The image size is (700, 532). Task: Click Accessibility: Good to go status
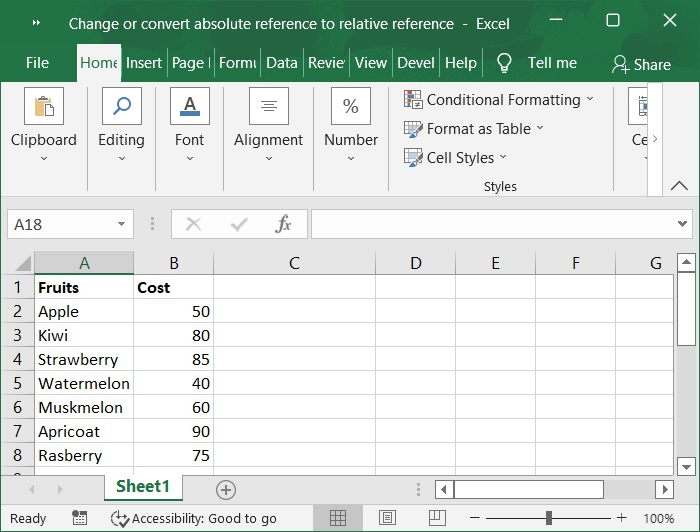(194, 518)
